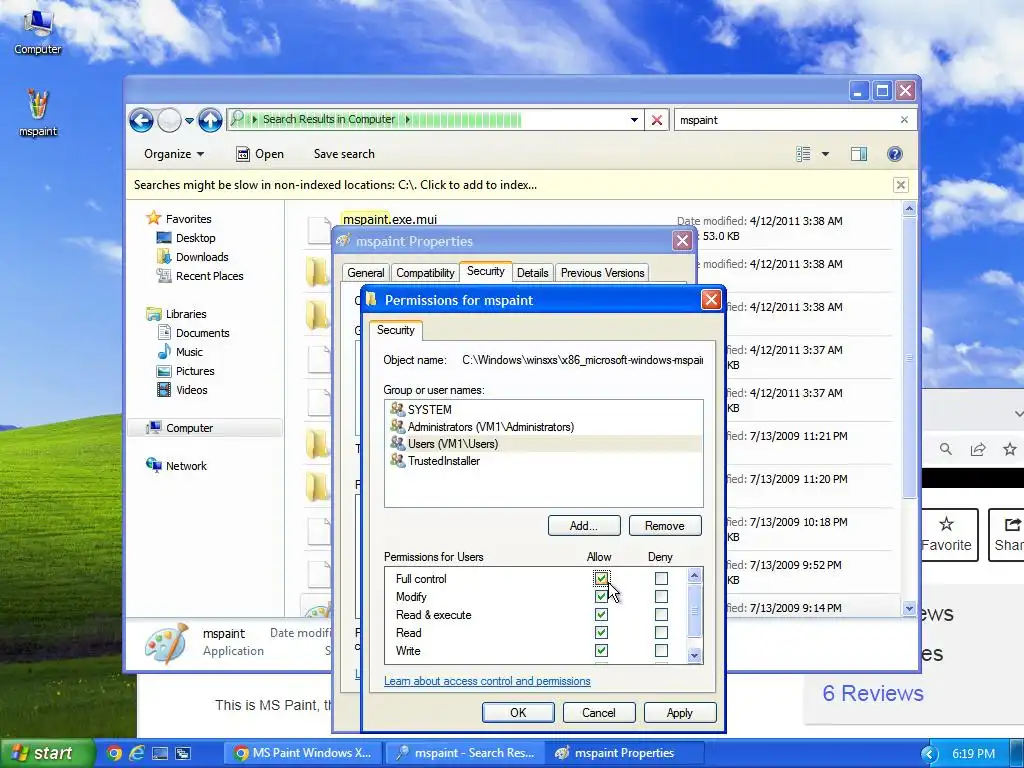Expand the address bar history dropdown
The height and width of the screenshot is (768, 1024).
634,120
